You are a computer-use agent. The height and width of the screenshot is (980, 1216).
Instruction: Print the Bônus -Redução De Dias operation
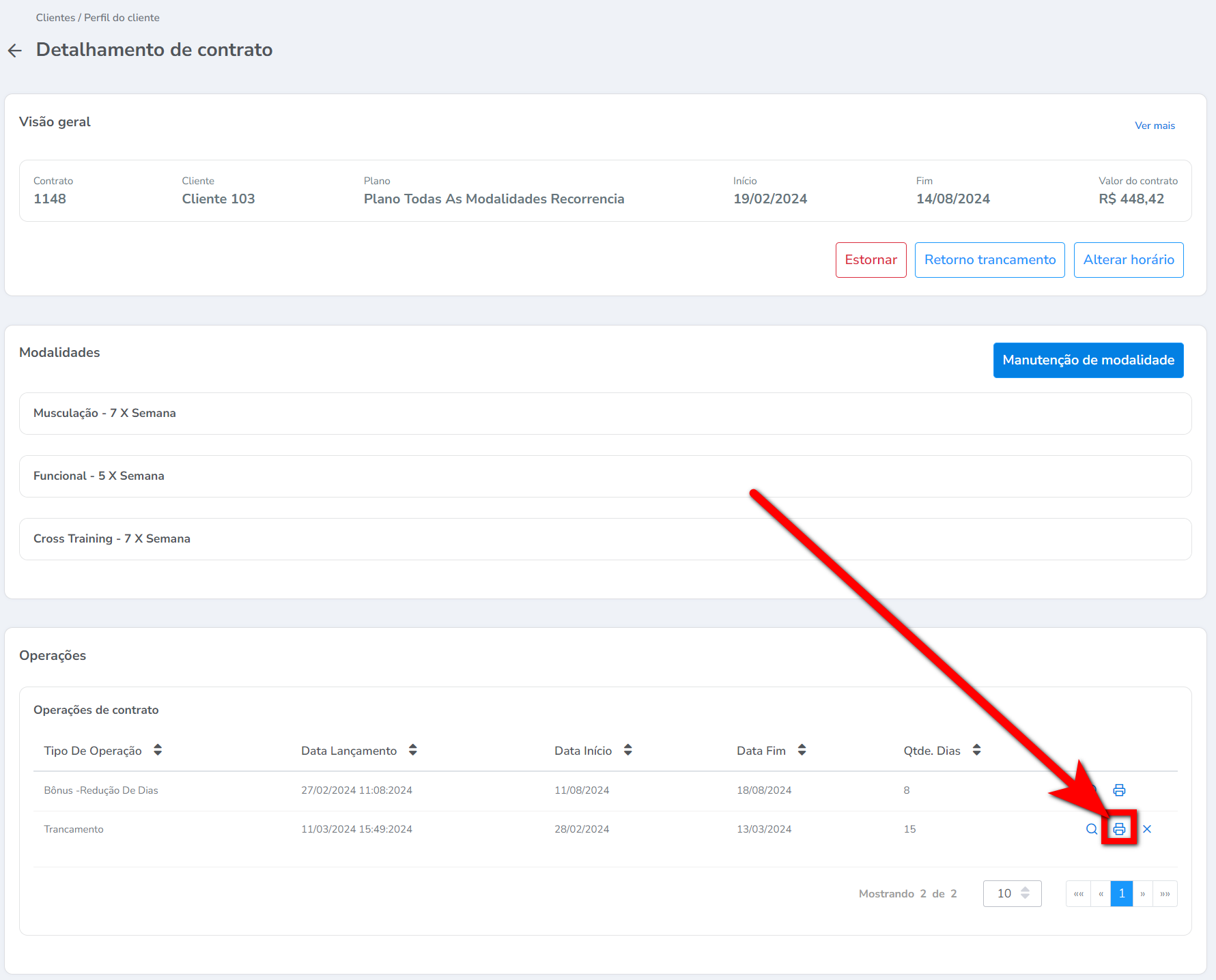click(x=1119, y=790)
